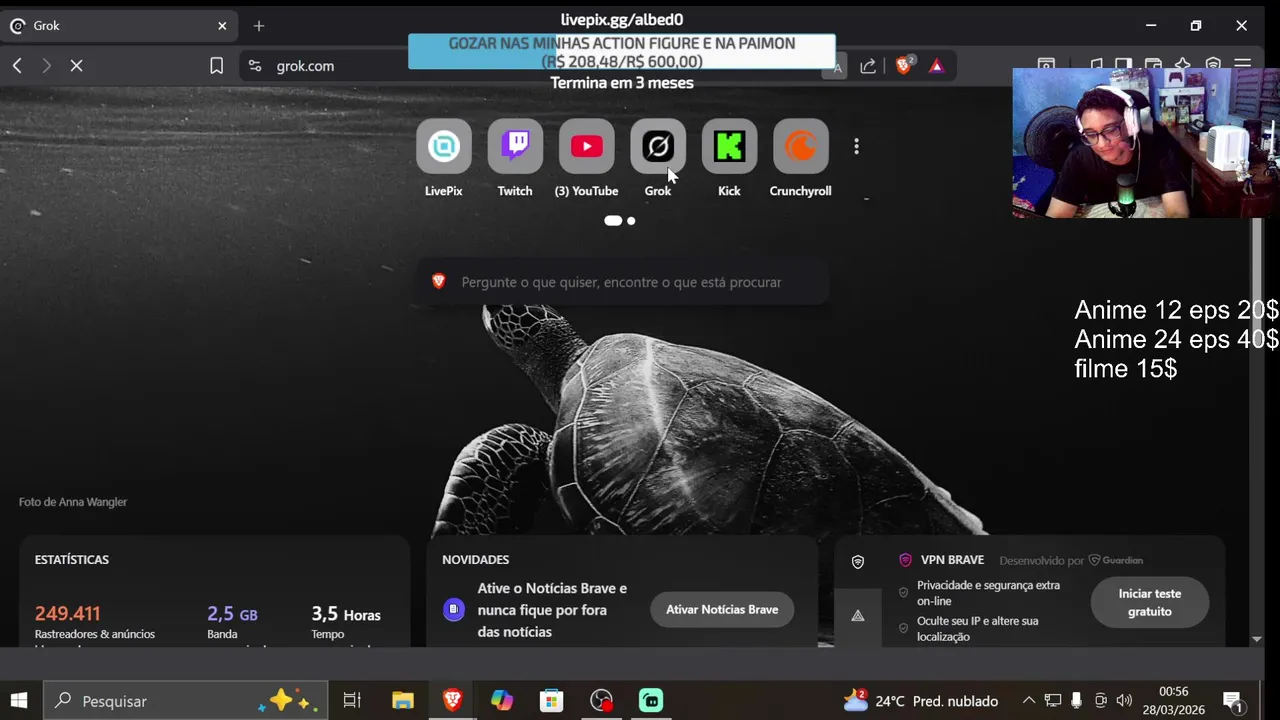Click the Pesquisar taskbar search box
1280x720 pixels.
coord(186,701)
